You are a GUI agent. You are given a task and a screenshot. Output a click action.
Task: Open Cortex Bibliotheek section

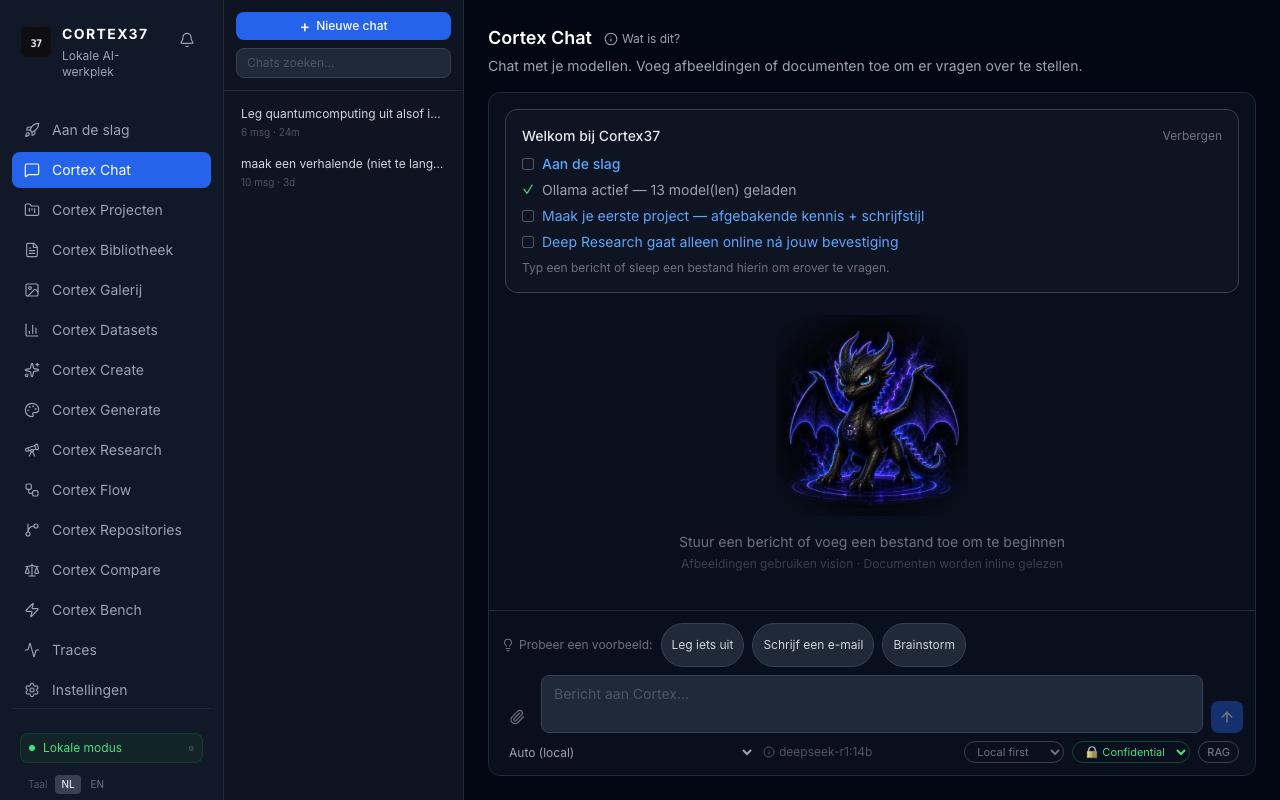point(111,250)
